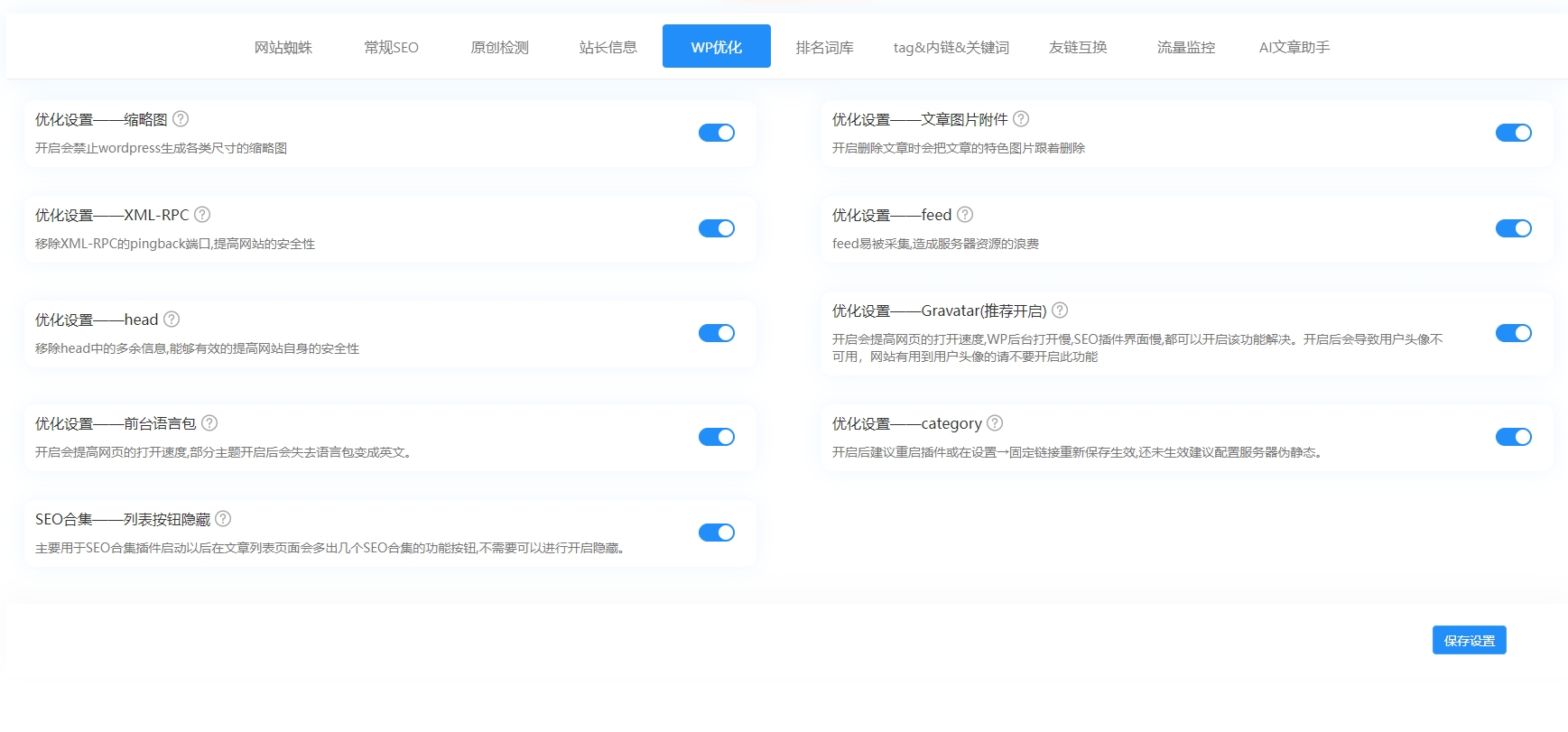Image resolution: width=1568 pixels, height=732 pixels.
Task: Click question mark icon next to head setting
Action: [172, 320]
